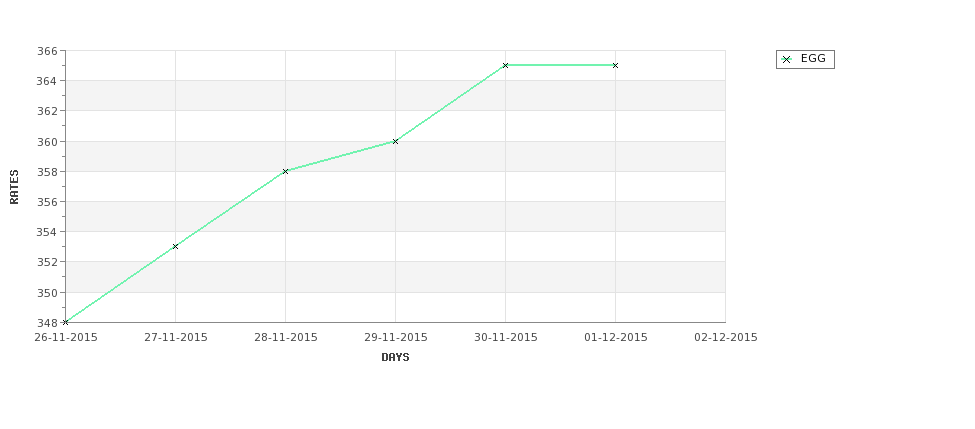Click the EGG legend label
975x429 pixels.
(813, 58)
